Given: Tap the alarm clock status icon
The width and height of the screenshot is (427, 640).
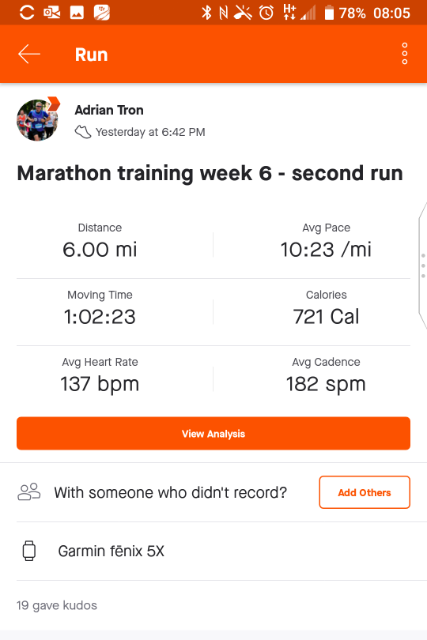Looking at the screenshot, I should coord(266,13).
